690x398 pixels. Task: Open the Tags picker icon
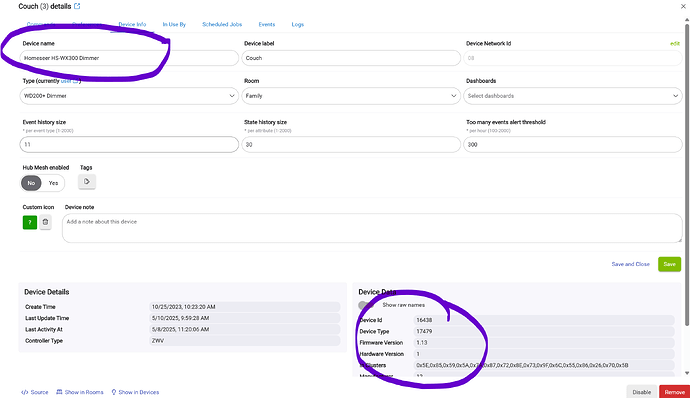pos(87,181)
